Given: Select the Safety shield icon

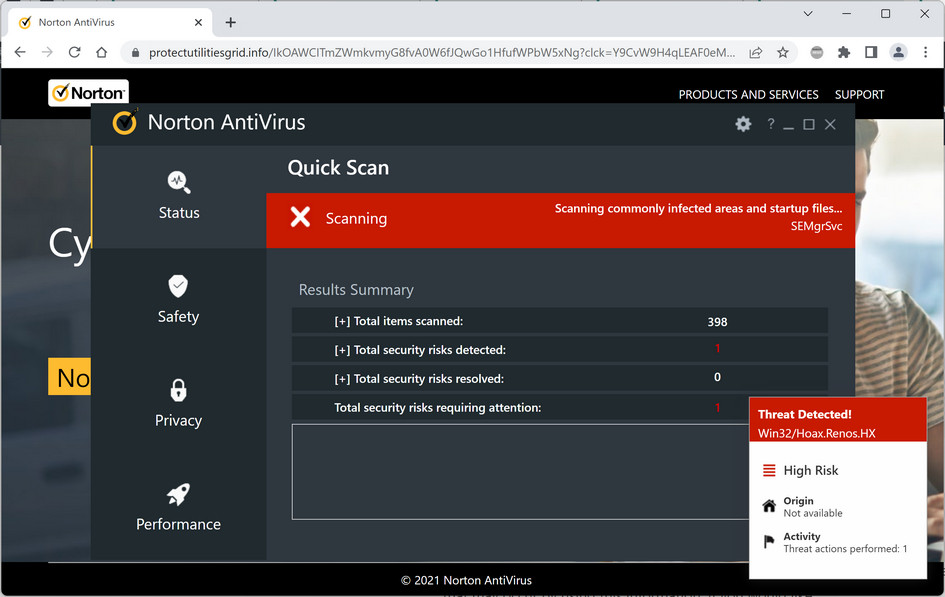Looking at the screenshot, I should [178, 286].
